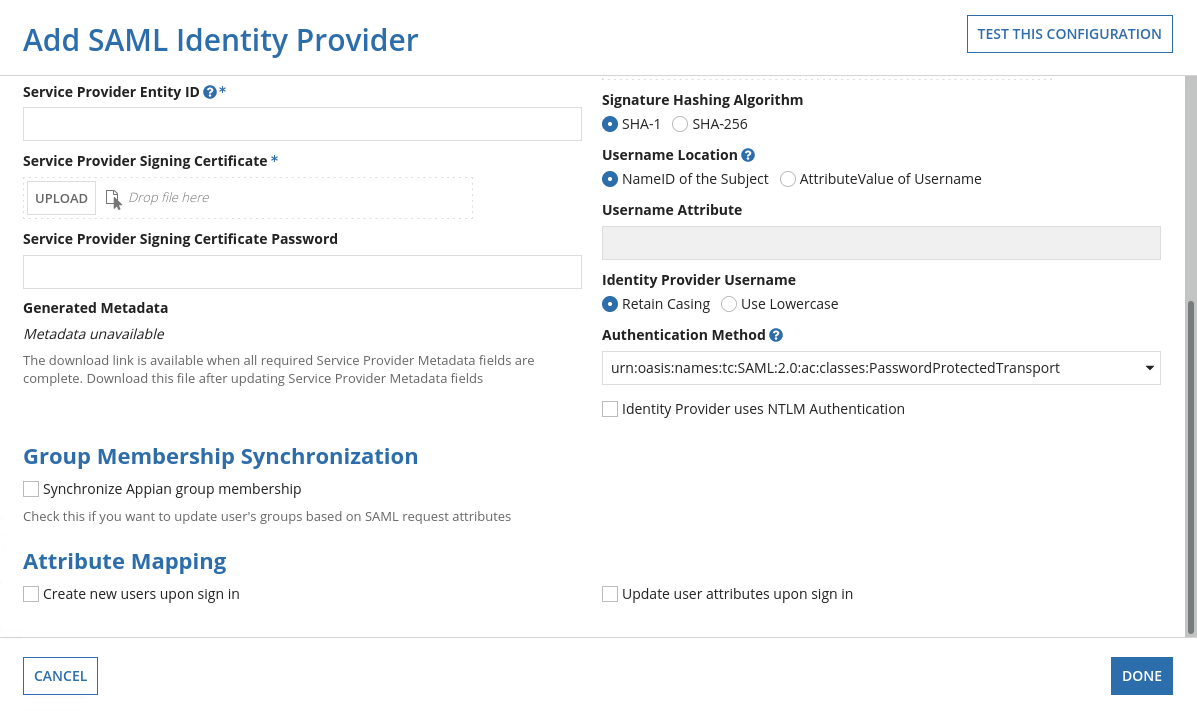Select SHA-1 hashing algorithm
The width and height of the screenshot is (1197, 711).
coord(610,124)
